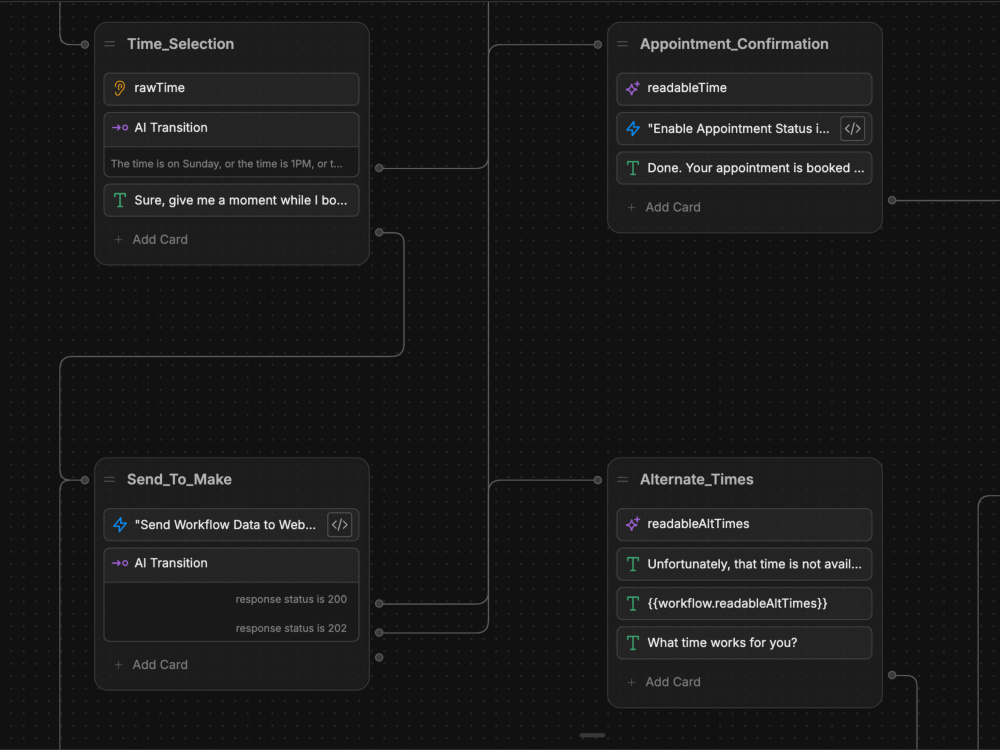Image resolution: width=1000 pixels, height=750 pixels.
Task: Select the Send_To_Make block title
Action: (x=179, y=480)
